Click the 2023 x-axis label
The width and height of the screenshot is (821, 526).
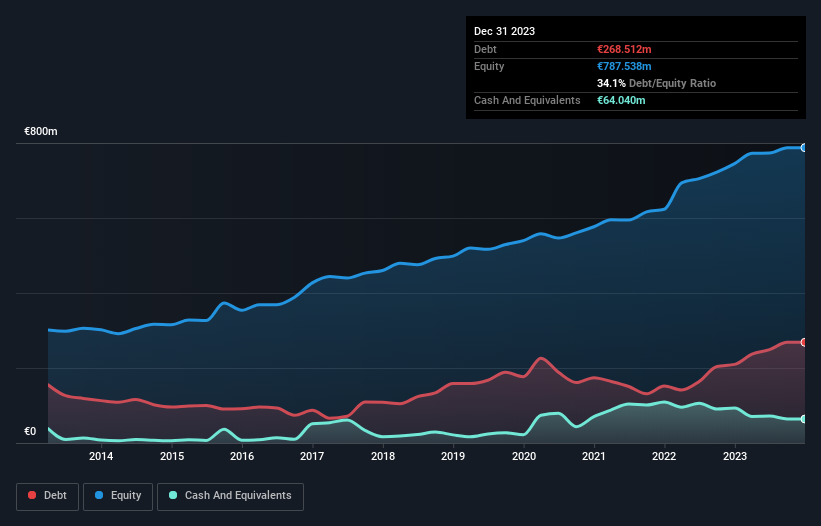(x=735, y=456)
